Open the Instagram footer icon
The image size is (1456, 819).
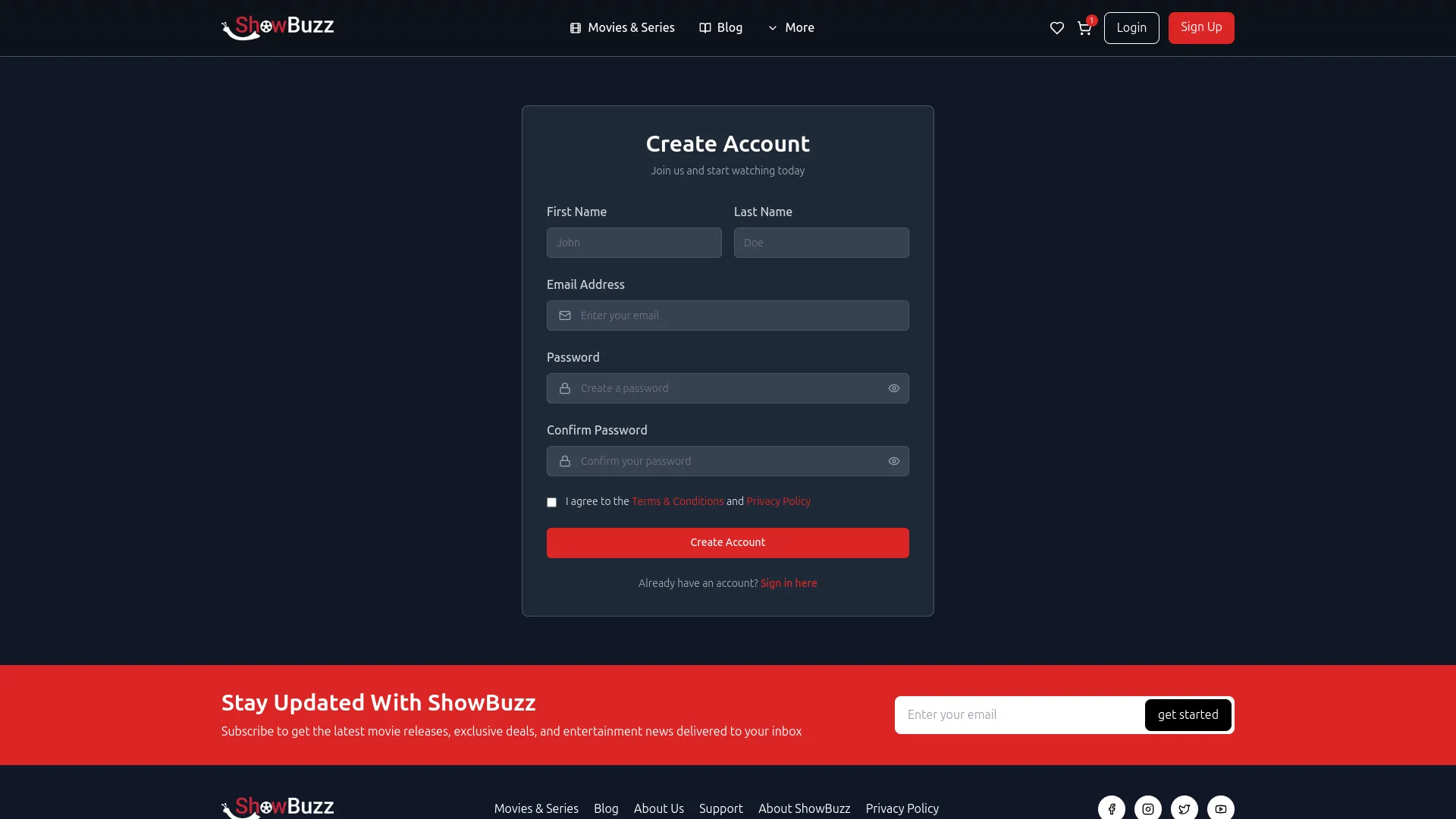tap(1148, 808)
